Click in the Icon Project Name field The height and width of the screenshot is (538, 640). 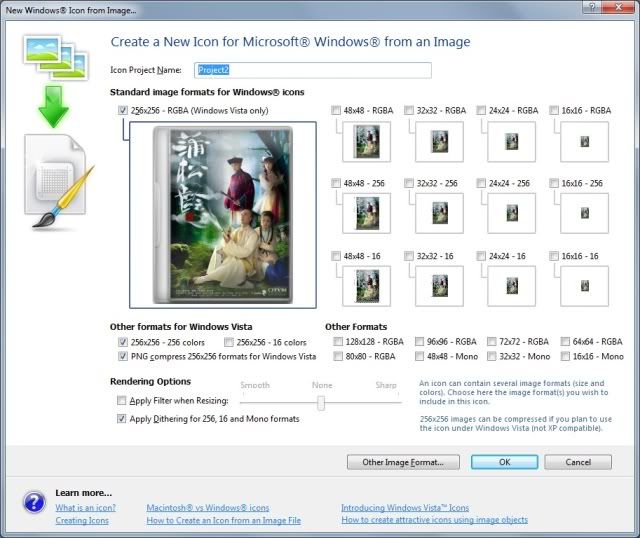click(313, 70)
